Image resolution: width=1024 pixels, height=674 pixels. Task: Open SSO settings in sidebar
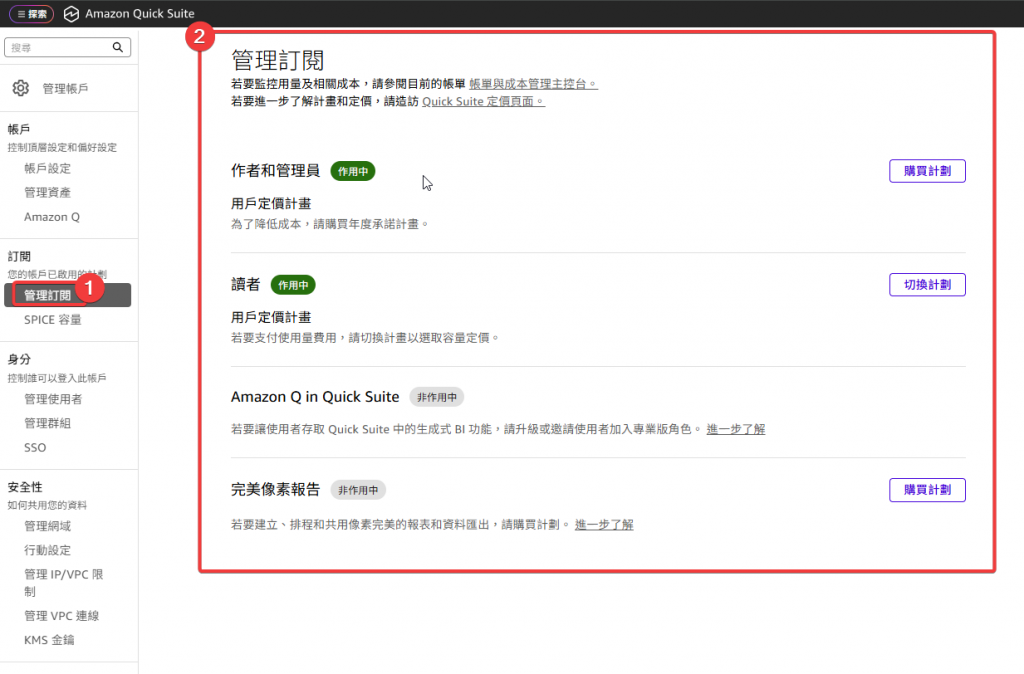pos(35,448)
